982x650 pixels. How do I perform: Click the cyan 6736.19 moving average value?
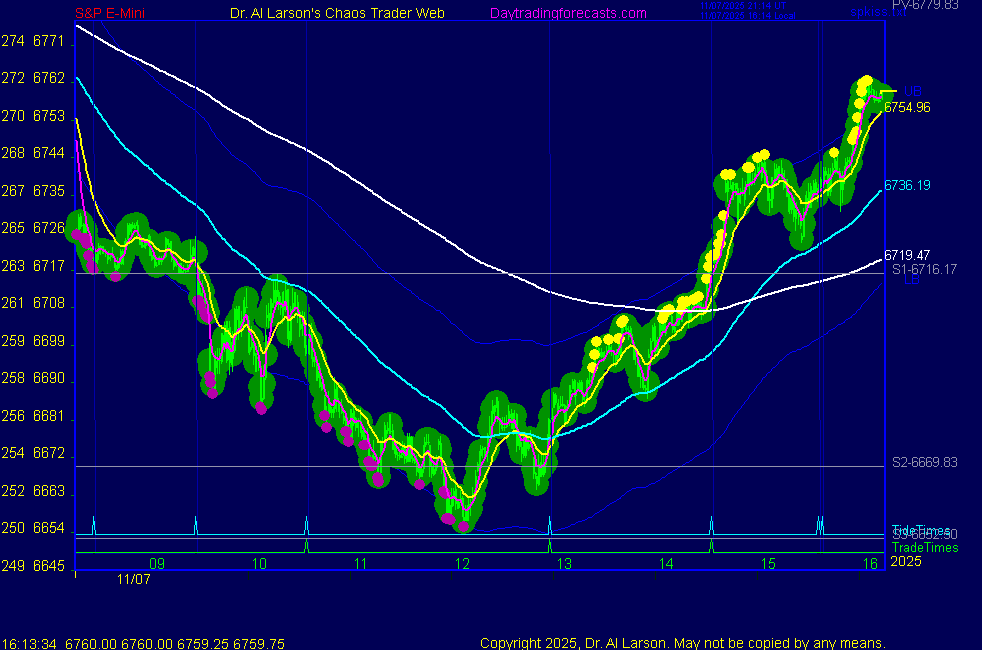907,185
